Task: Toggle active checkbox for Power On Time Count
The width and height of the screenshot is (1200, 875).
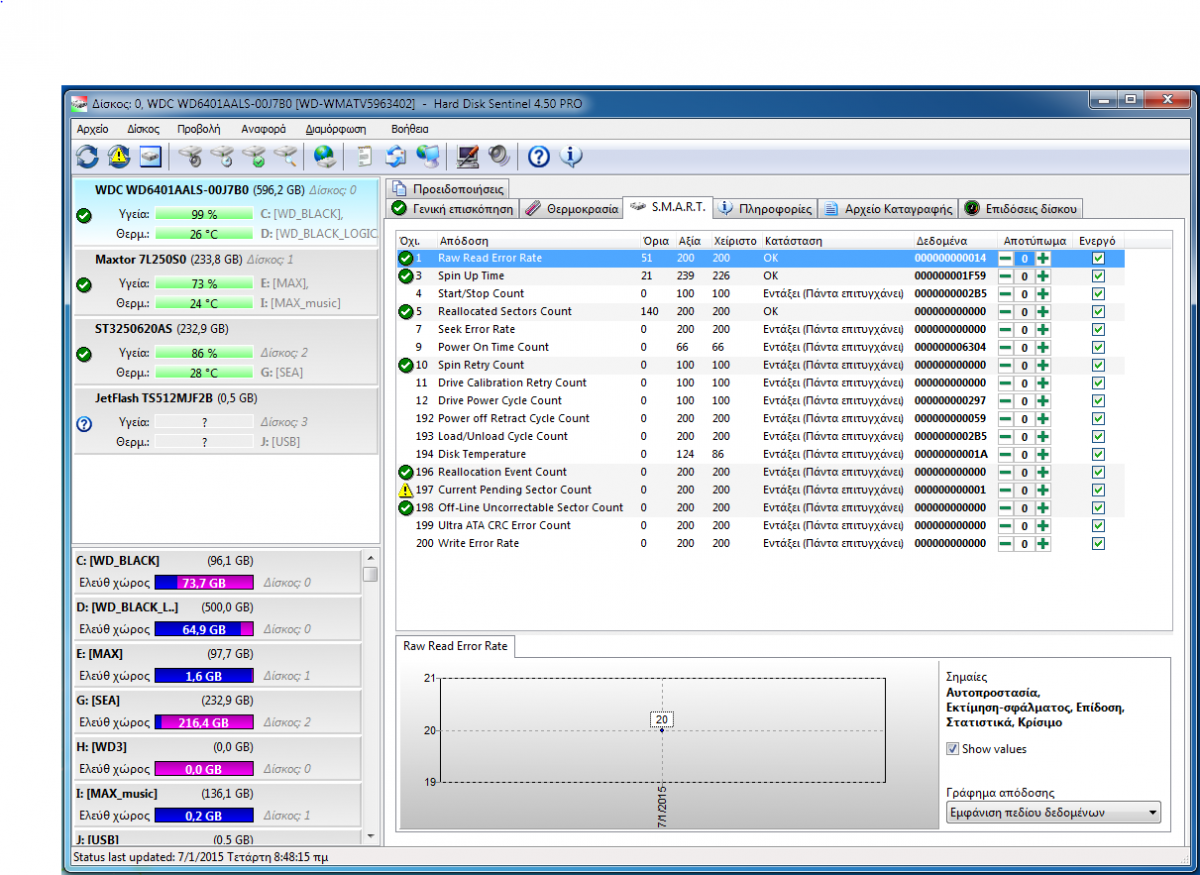Action: (x=1098, y=347)
